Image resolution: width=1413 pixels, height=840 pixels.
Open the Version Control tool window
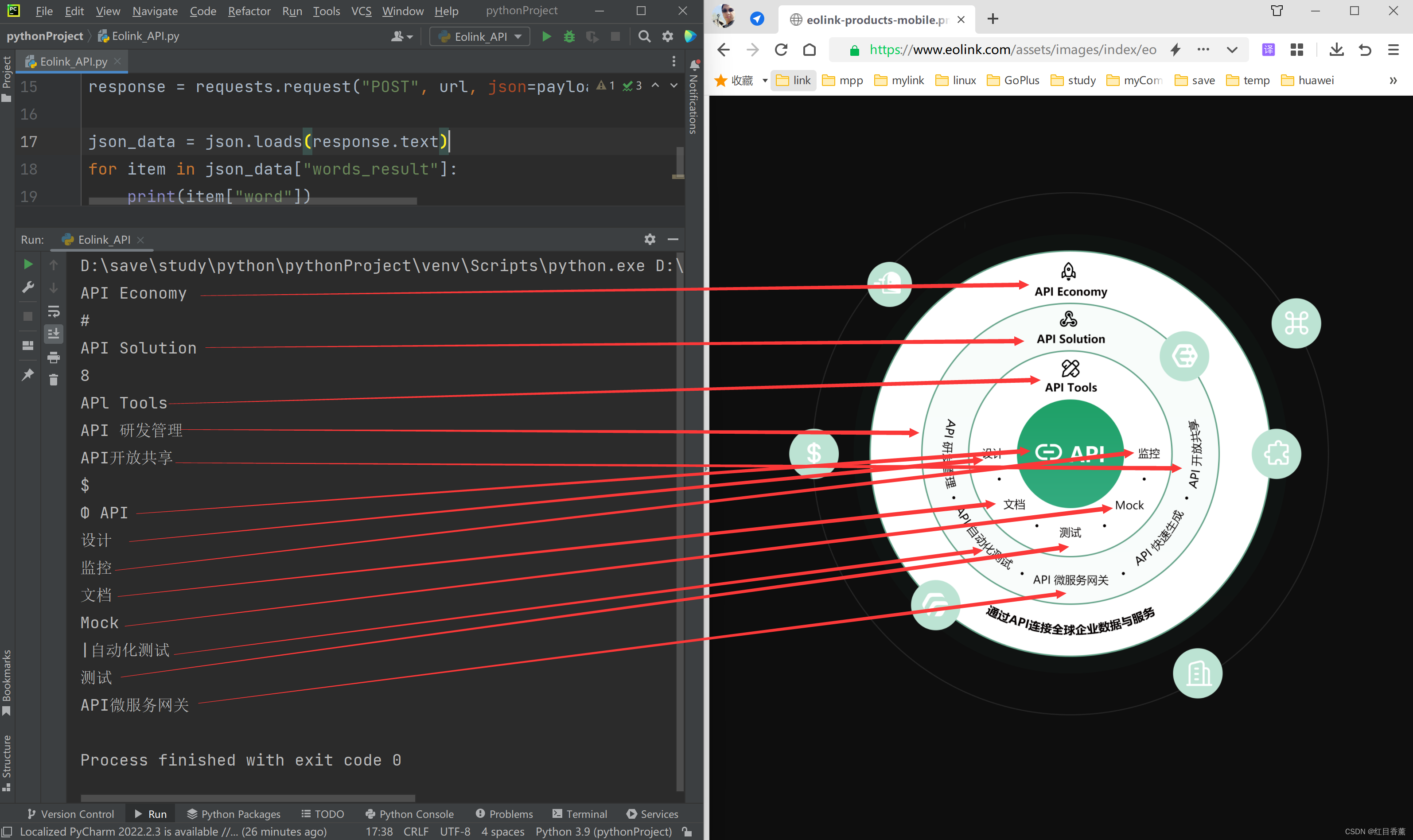70,814
